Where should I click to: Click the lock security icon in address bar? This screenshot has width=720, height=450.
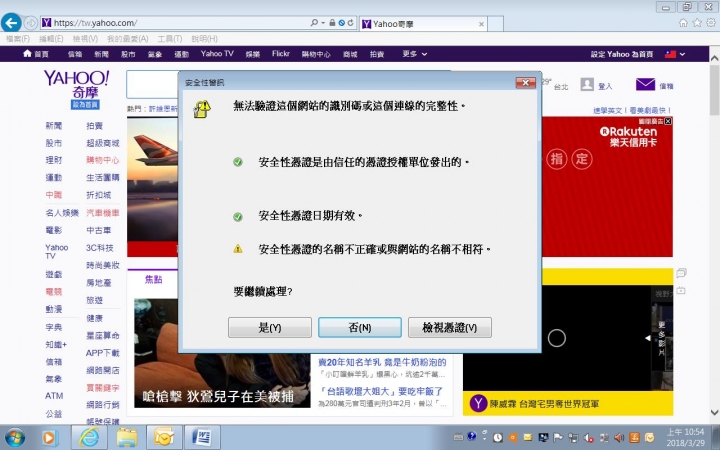(332, 22)
